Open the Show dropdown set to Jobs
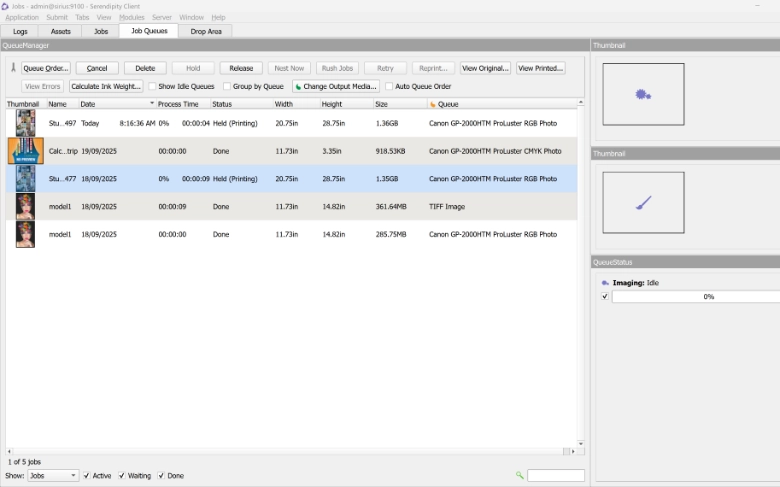The image size is (780, 487). pos(53,476)
